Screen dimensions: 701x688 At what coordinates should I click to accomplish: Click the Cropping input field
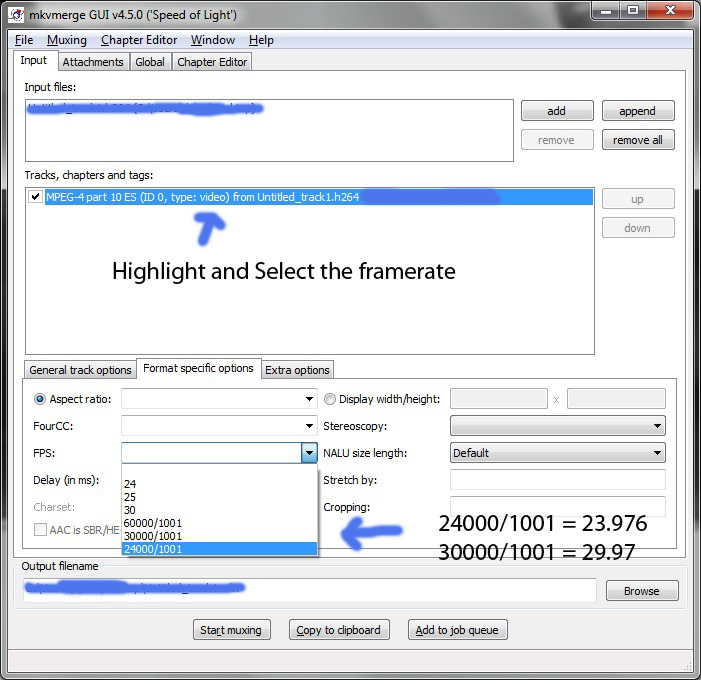(x=558, y=507)
